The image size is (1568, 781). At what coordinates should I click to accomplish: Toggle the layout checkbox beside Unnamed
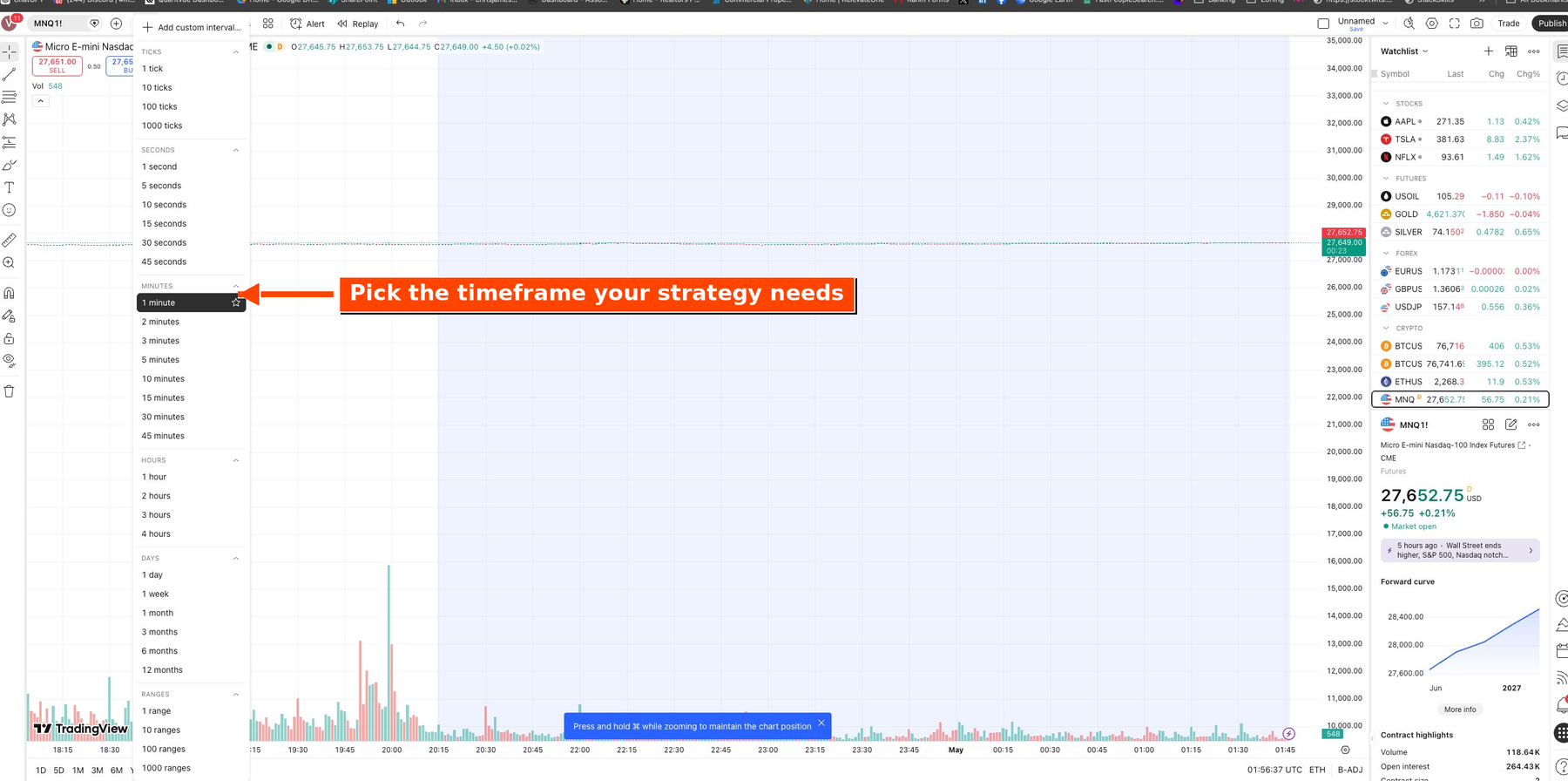click(x=1323, y=24)
